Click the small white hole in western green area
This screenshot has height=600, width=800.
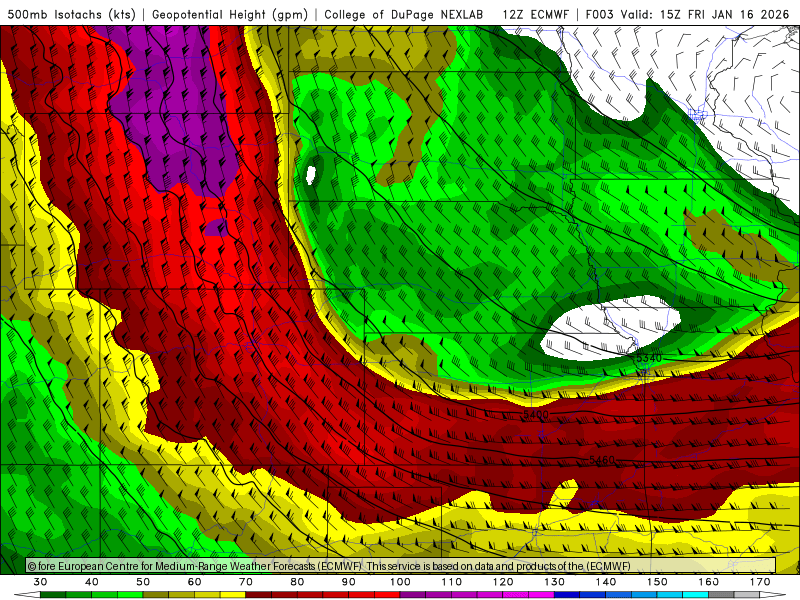click(311, 174)
